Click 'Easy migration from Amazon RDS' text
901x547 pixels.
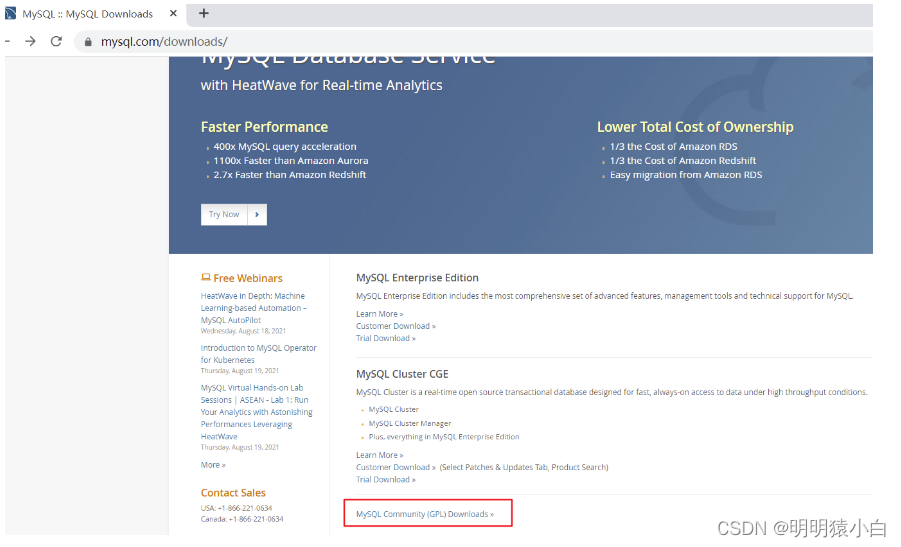point(686,175)
